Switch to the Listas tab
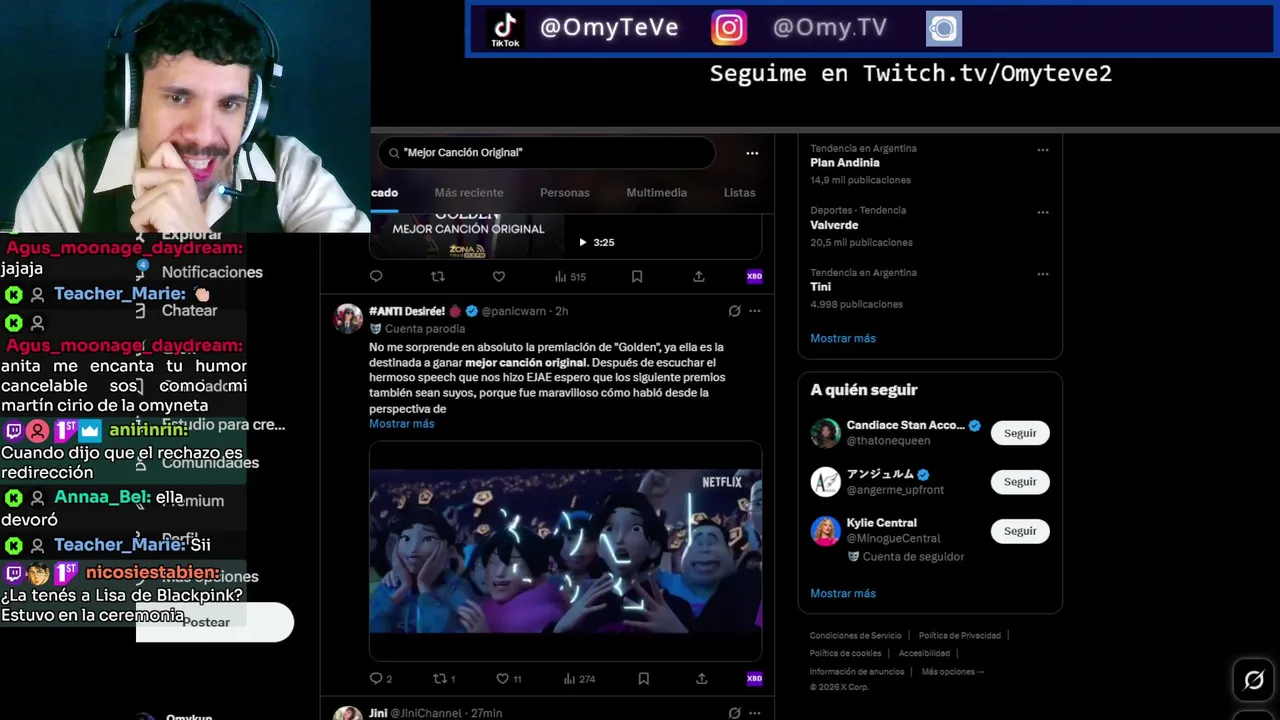Viewport: 1280px width, 720px height. click(x=740, y=193)
